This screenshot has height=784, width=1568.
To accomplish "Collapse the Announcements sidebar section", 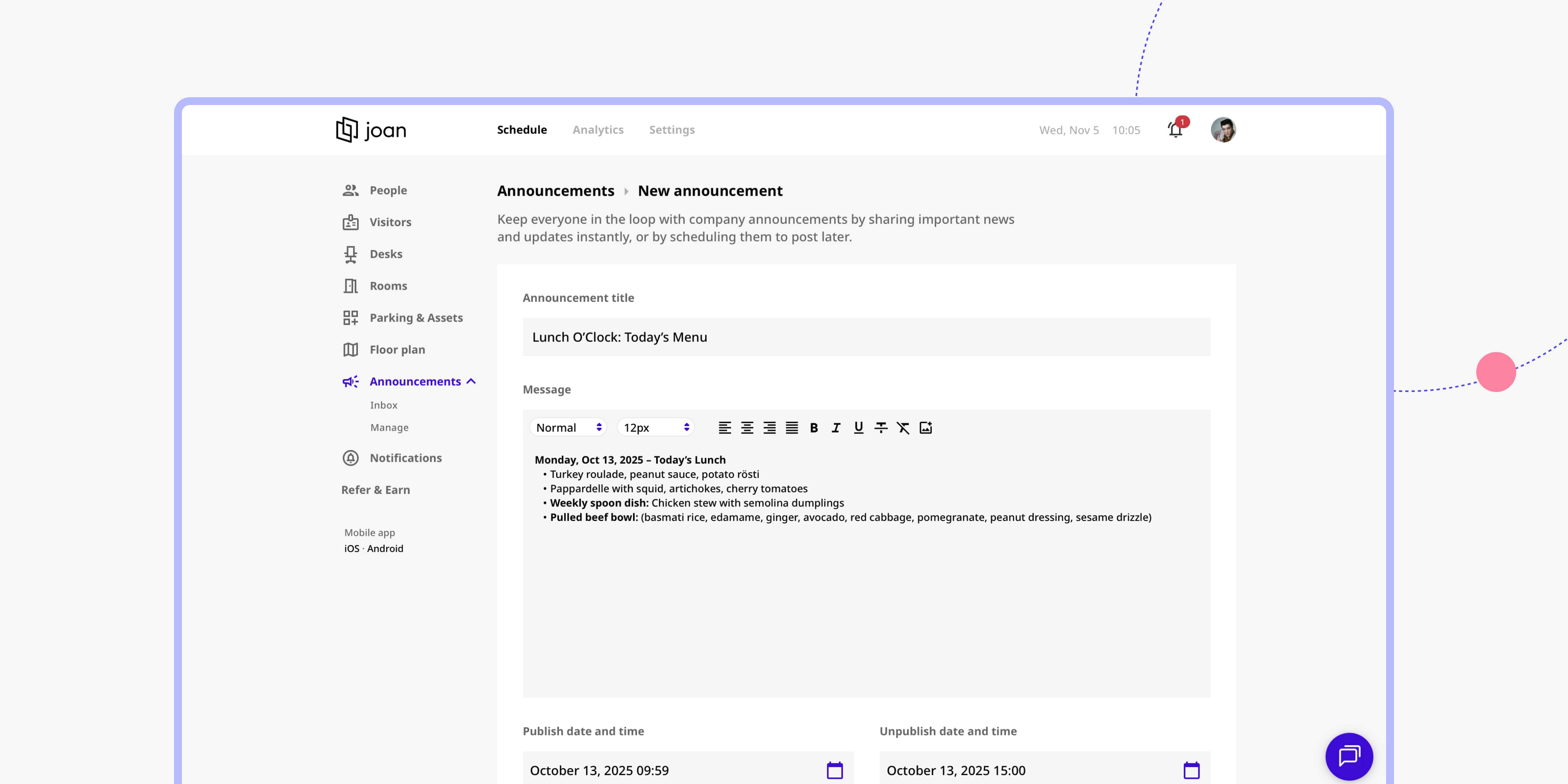I will (470, 381).
